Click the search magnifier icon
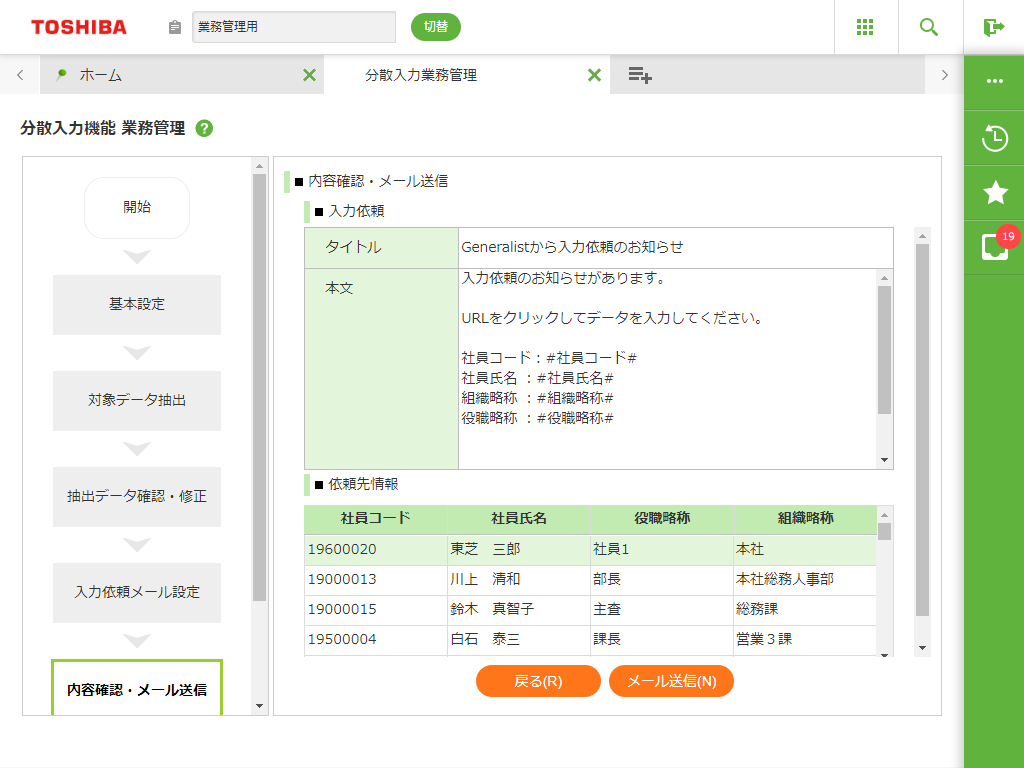This screenshot has width=1024, height=768. [x=929, y=27]
